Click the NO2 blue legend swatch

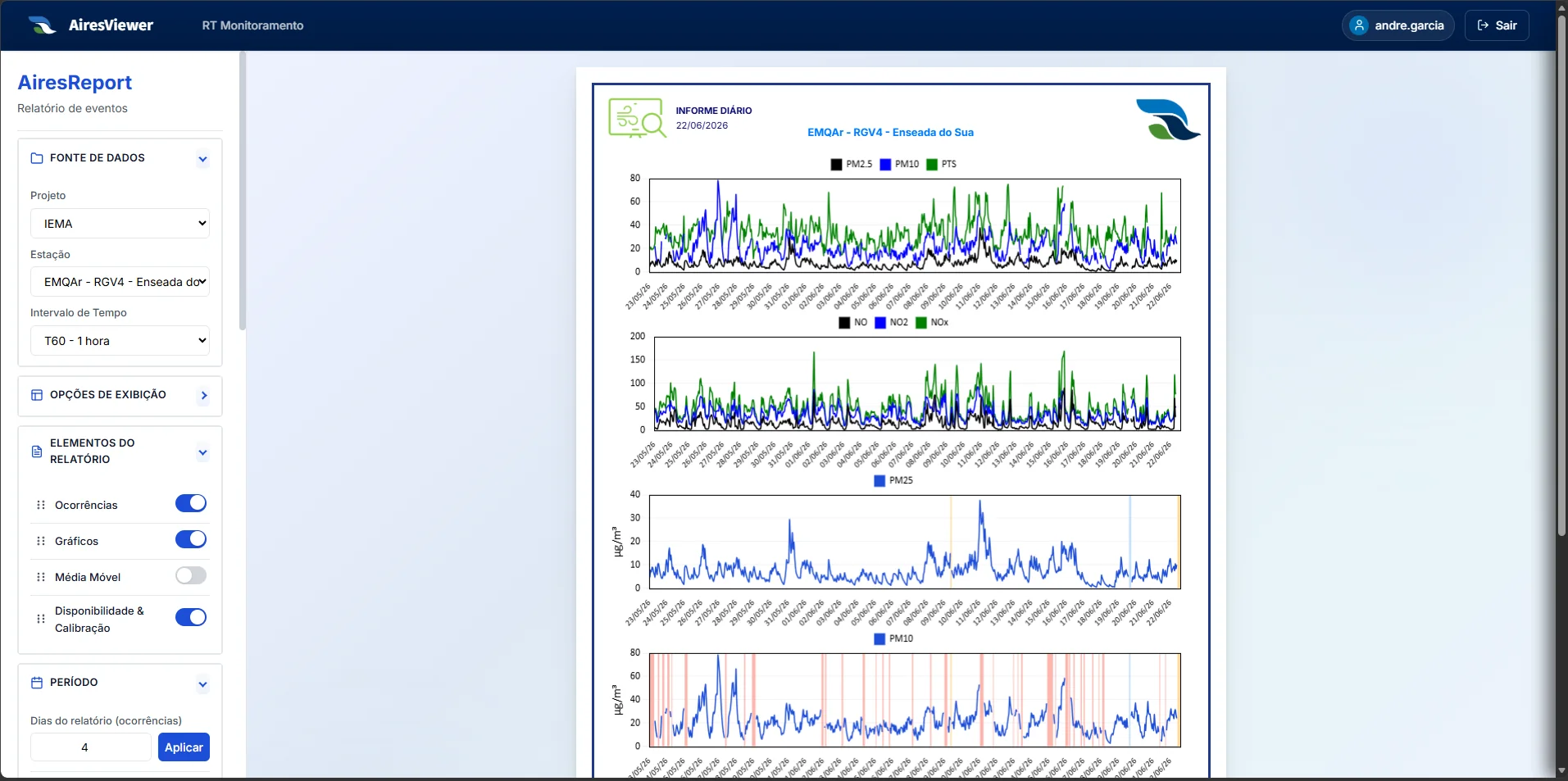[x=880, y=323]
